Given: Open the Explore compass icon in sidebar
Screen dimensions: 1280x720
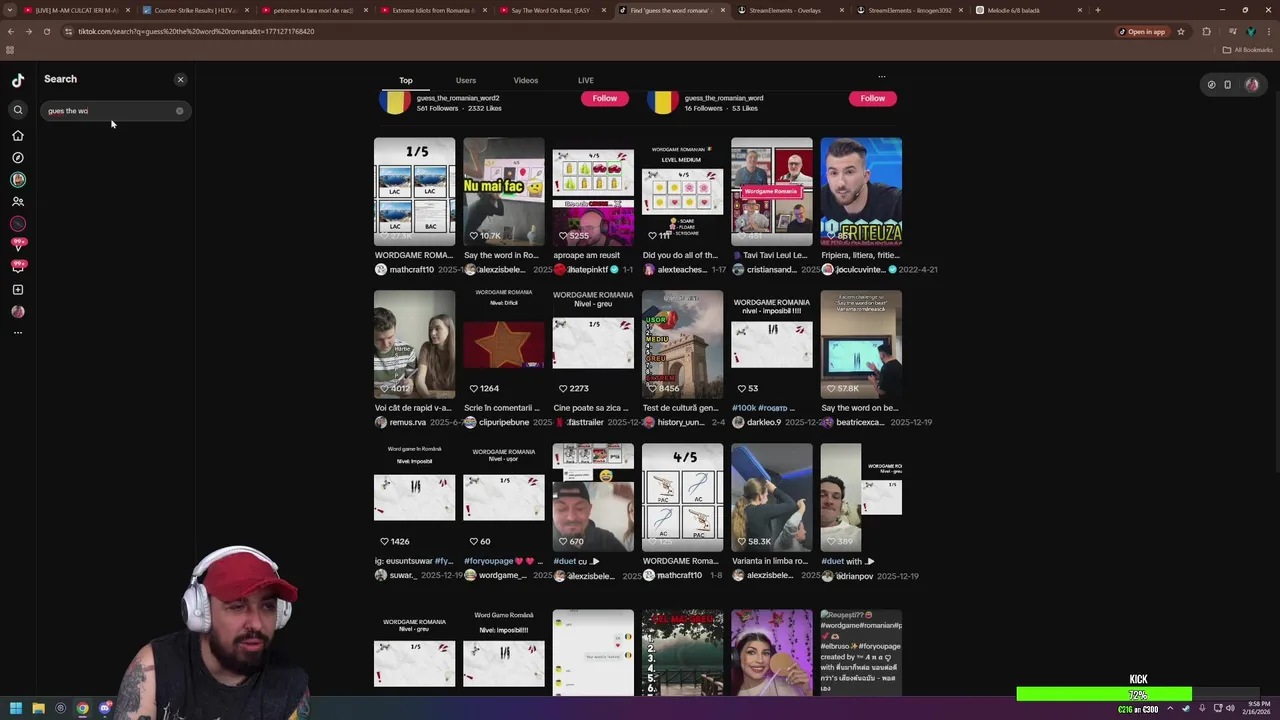Looking at the screenshot, I should (x=18, y=158).
